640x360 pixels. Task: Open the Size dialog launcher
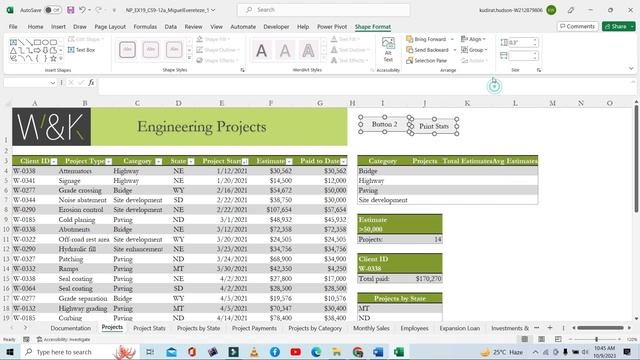pos(539,70)
